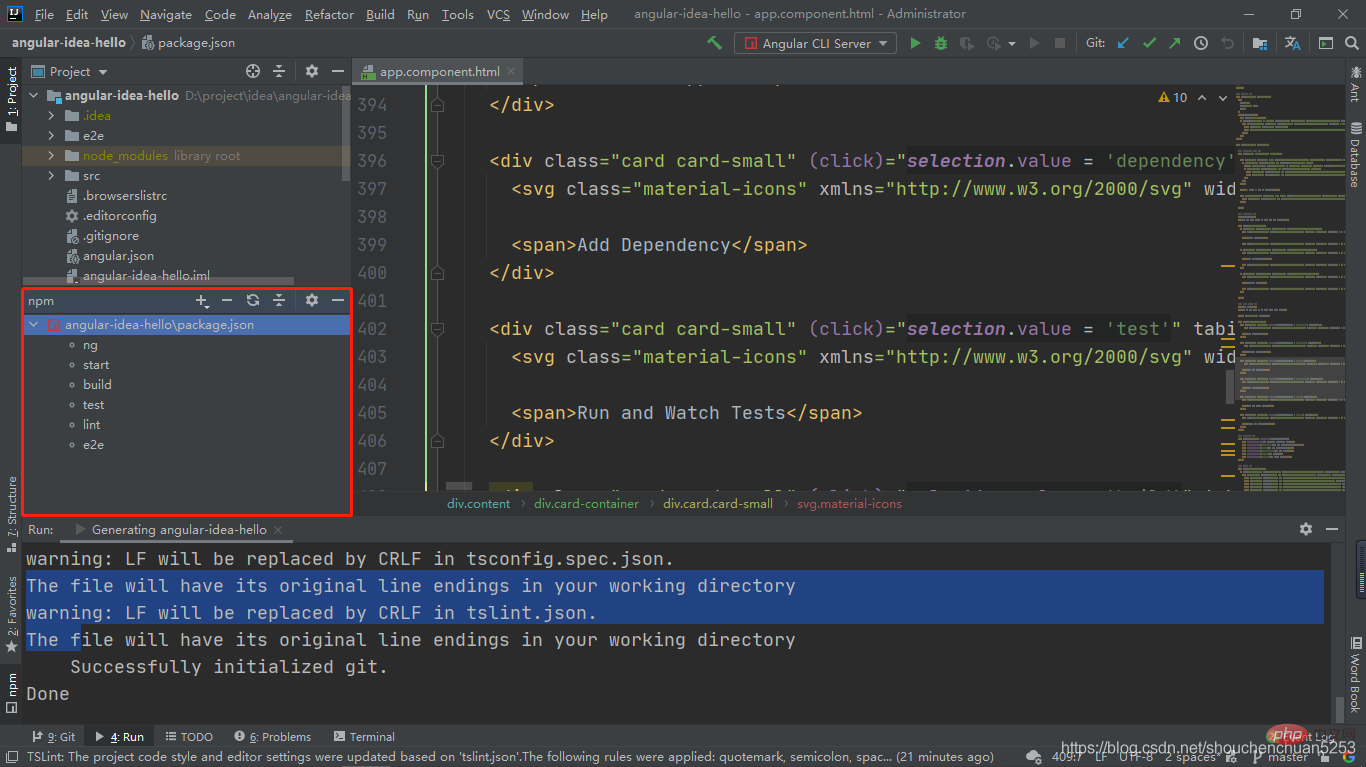Viewport: 1366px width, 767px height.
Task: Open the Translate icon in toolbar
Action: click(1293, 43)
